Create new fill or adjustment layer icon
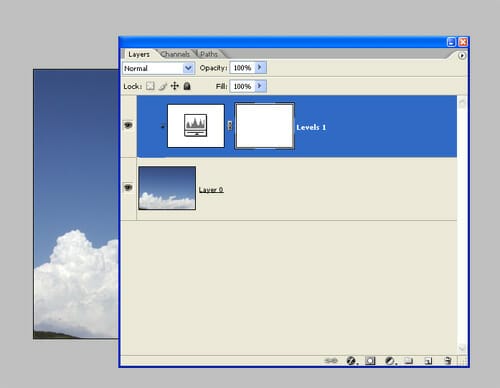 tap(390, 361)
